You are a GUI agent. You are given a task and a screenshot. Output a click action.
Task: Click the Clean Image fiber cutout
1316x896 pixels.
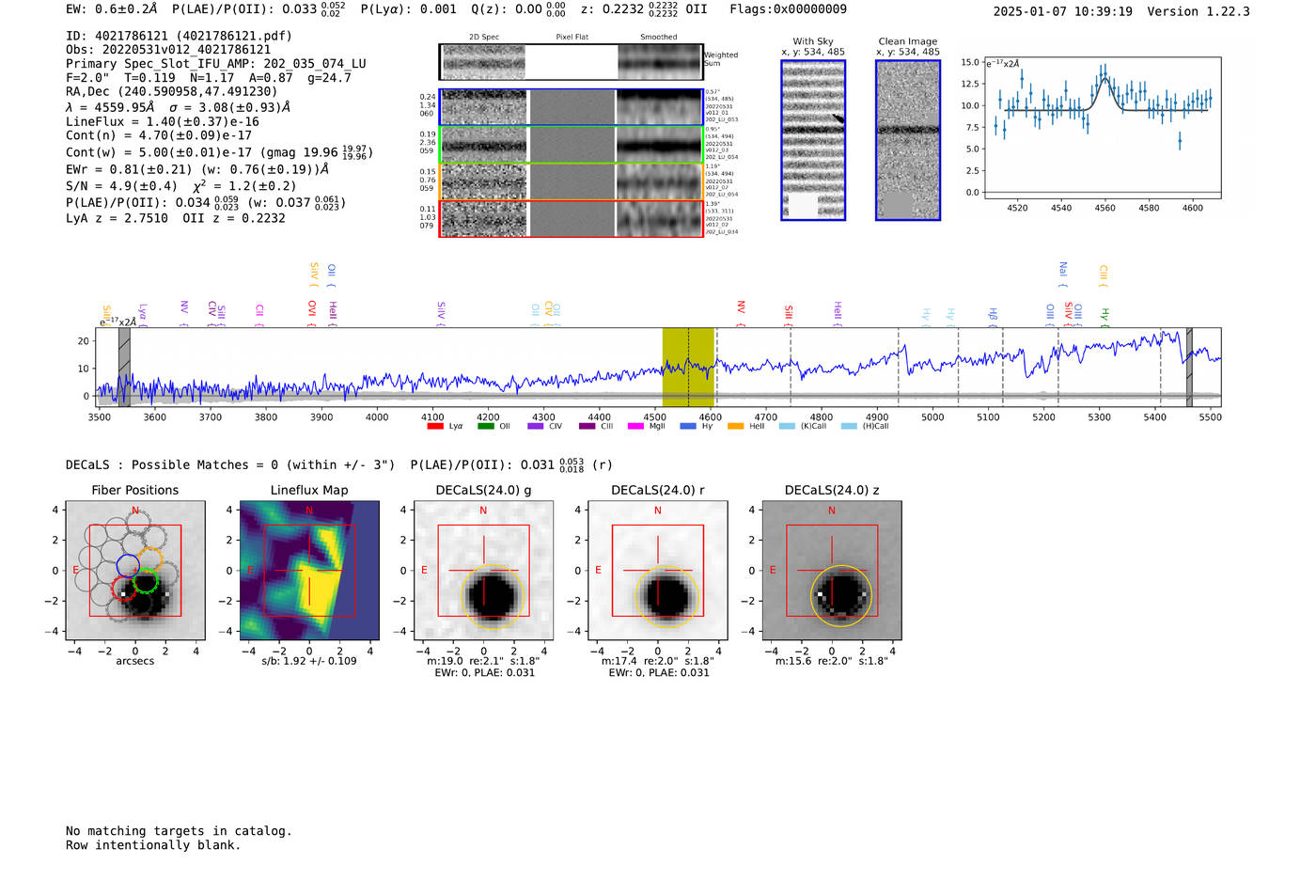tap(908, 140)
